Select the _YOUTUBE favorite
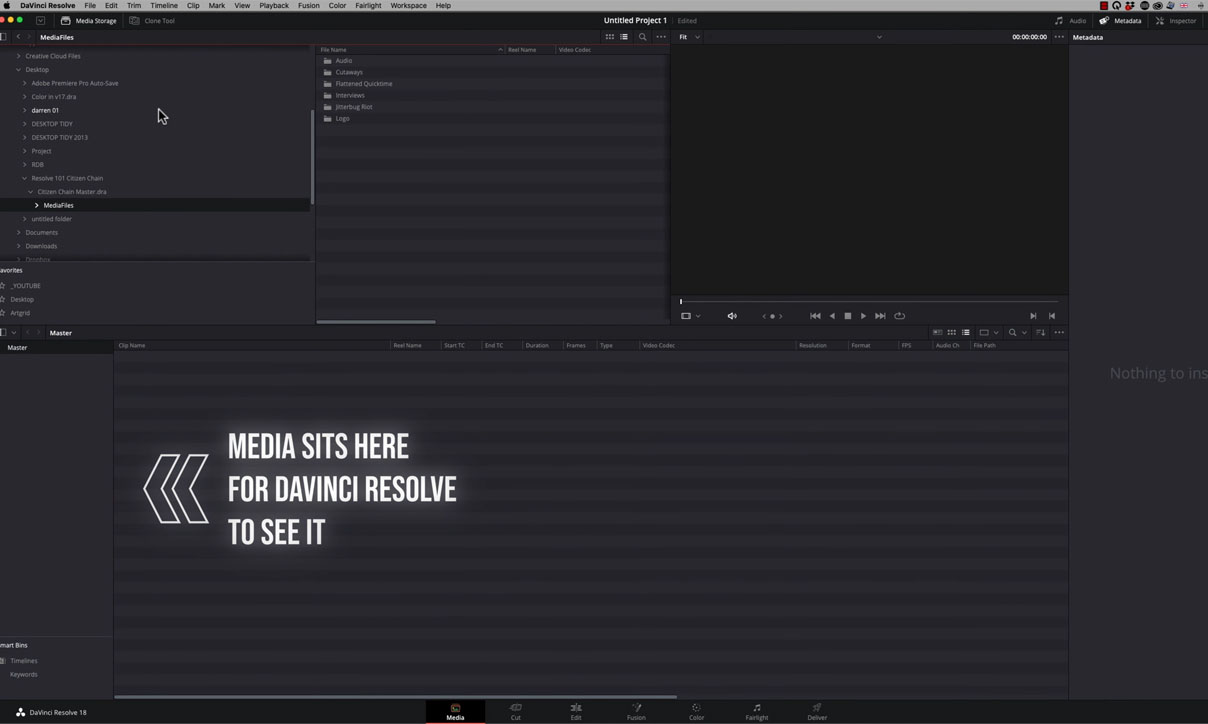 [26, 286]
